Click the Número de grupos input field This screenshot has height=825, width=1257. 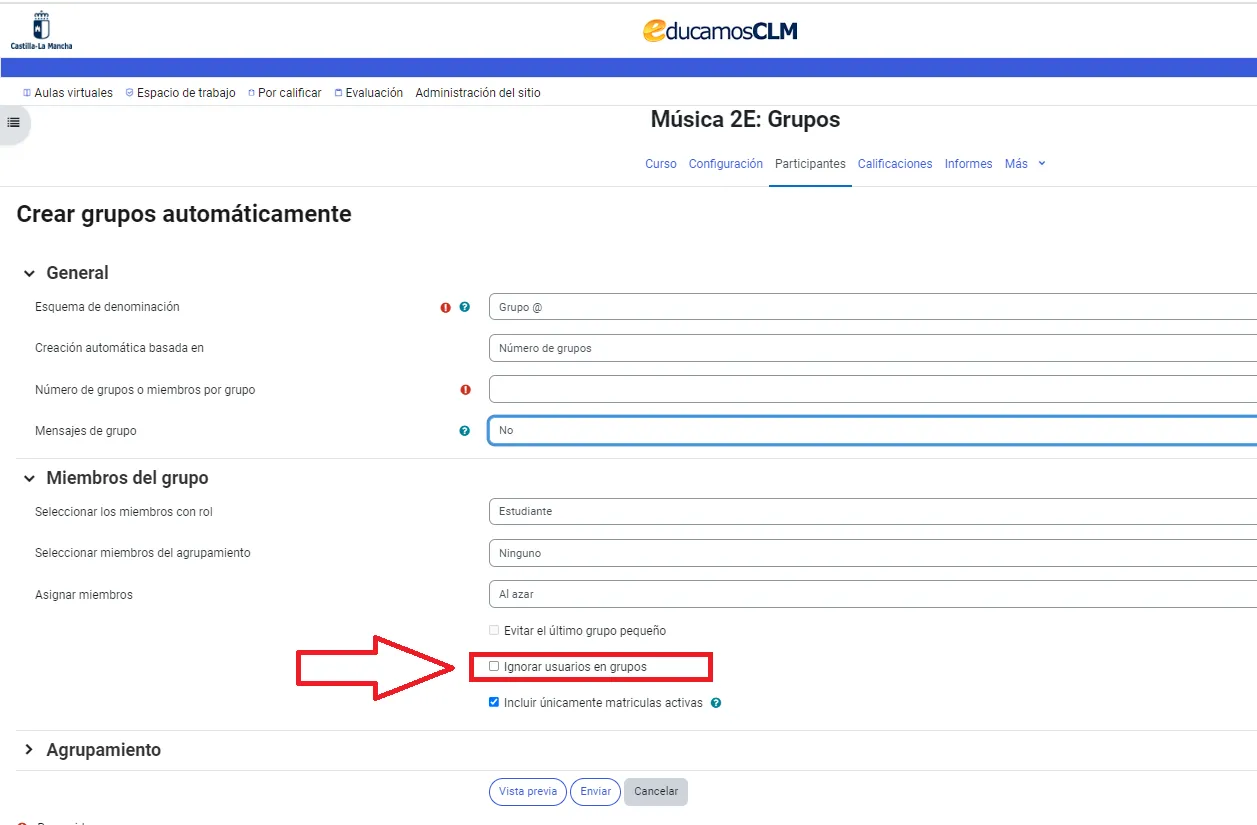870,389
